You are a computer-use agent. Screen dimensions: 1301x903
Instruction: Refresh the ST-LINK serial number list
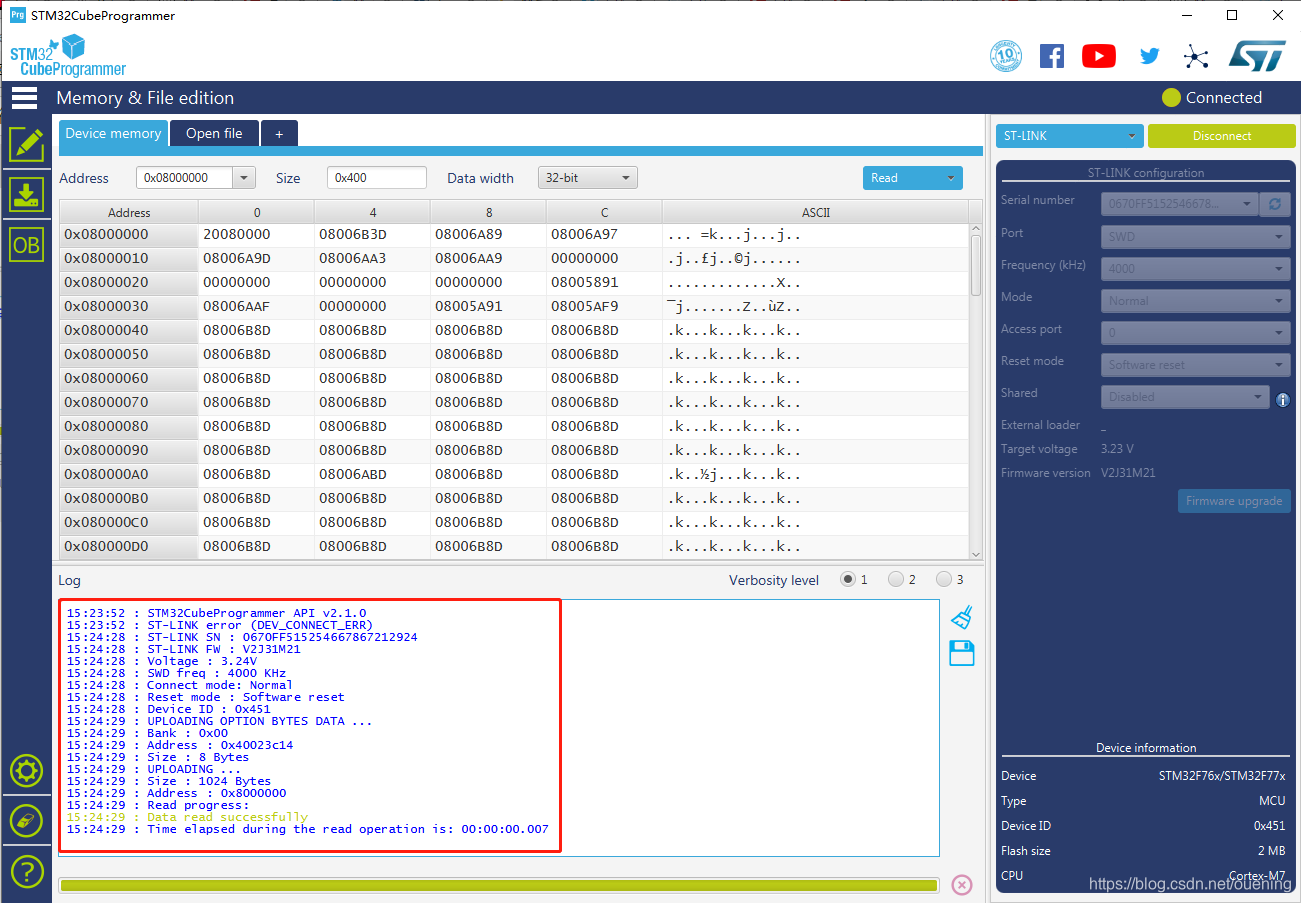pyautogui.click(x=1274, y=204)
